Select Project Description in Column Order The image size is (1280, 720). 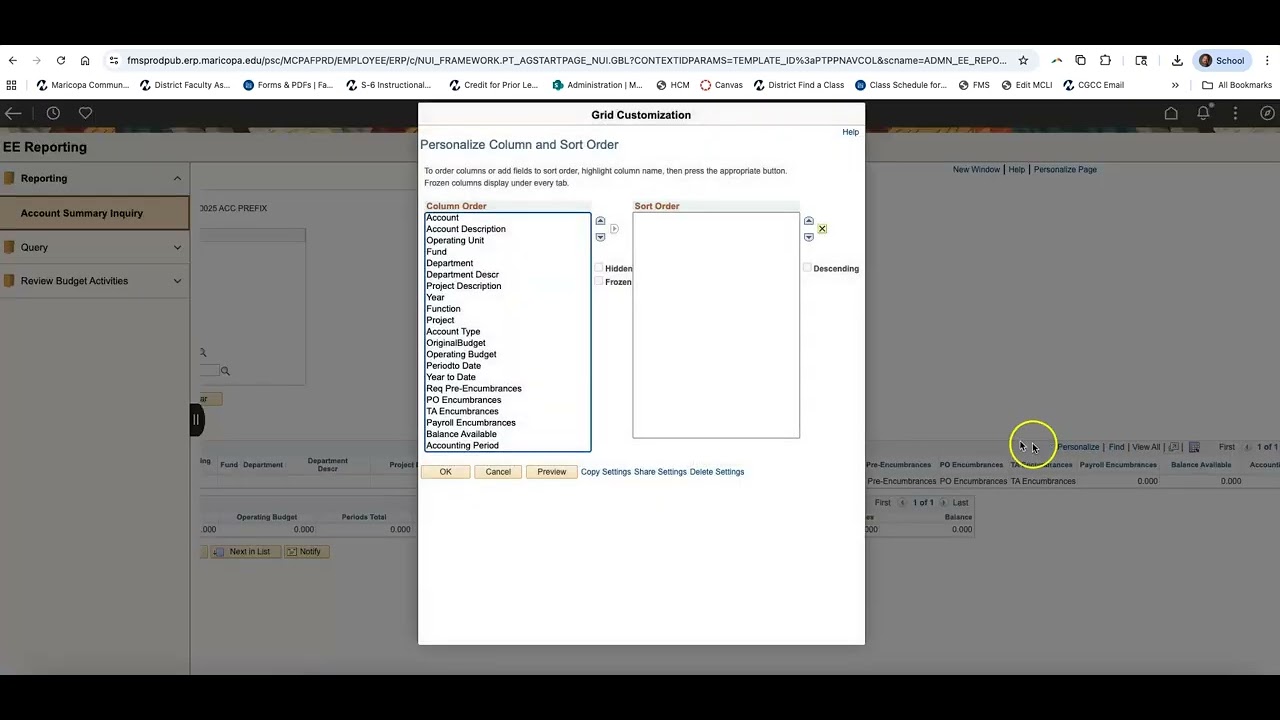(x=508, y=286)
